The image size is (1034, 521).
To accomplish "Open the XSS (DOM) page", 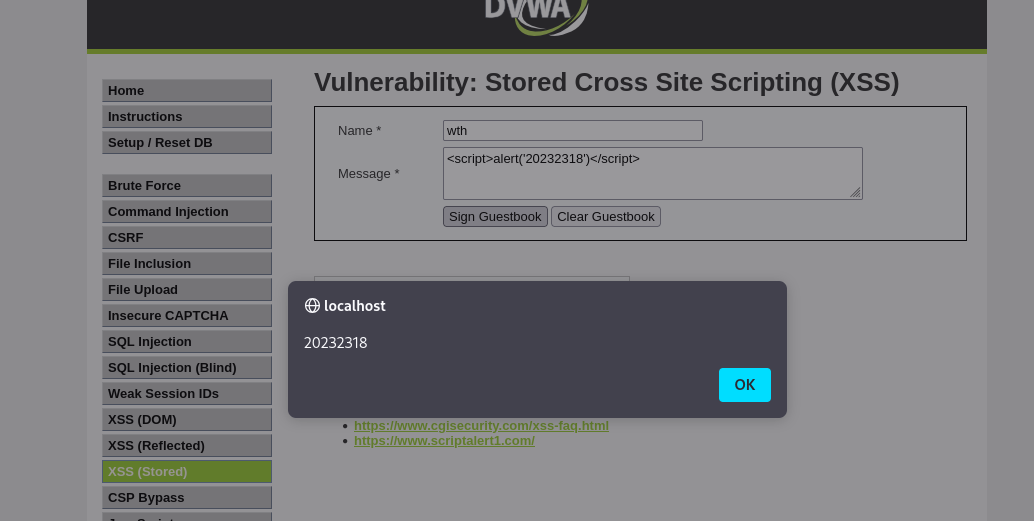I will [187, 419].
